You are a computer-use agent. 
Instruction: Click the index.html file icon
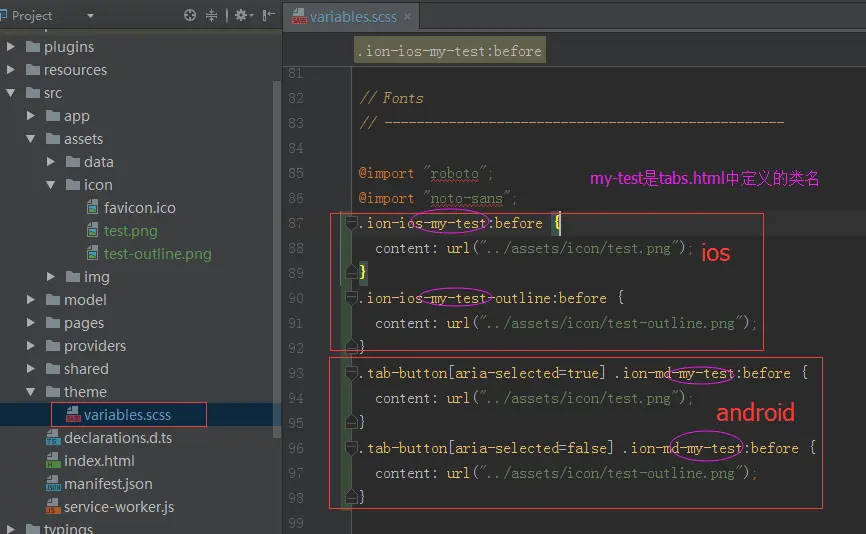point(53,461)
